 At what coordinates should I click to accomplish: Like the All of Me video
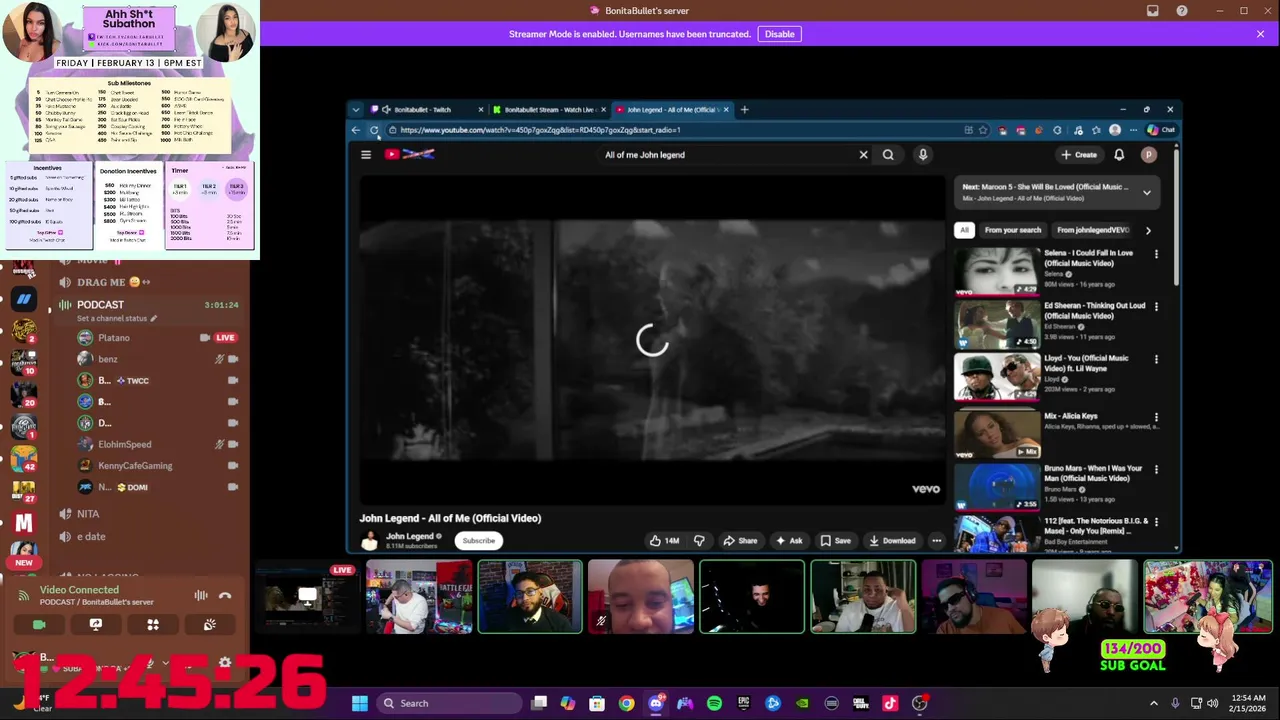coord(664,541)
